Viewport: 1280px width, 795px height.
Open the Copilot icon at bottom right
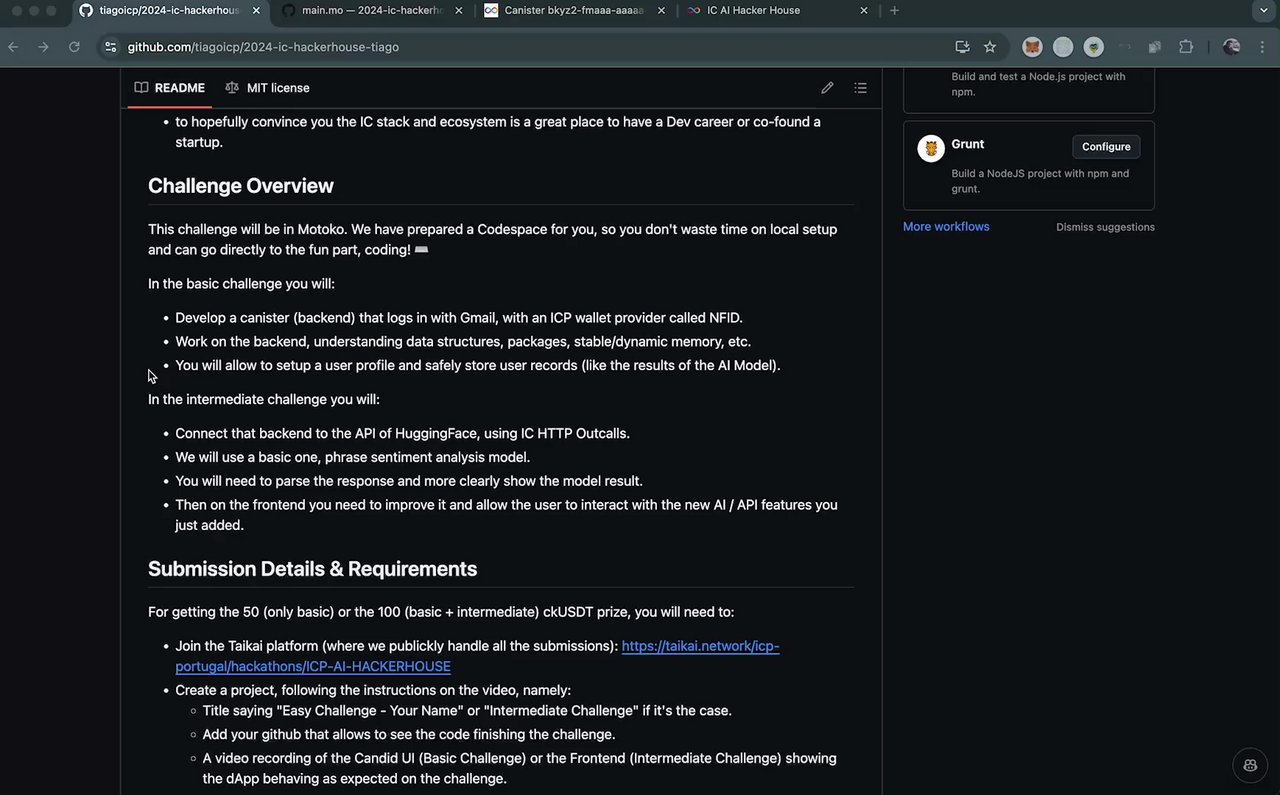[x=1250, y=765]
